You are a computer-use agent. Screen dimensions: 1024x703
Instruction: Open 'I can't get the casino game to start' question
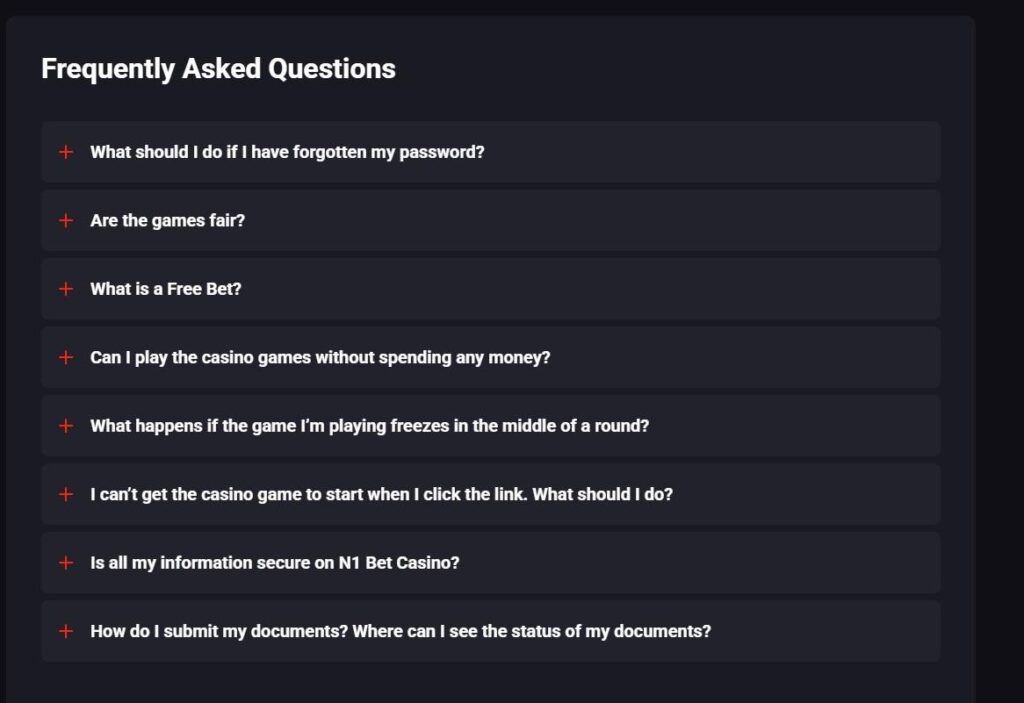tap(381, 494)
